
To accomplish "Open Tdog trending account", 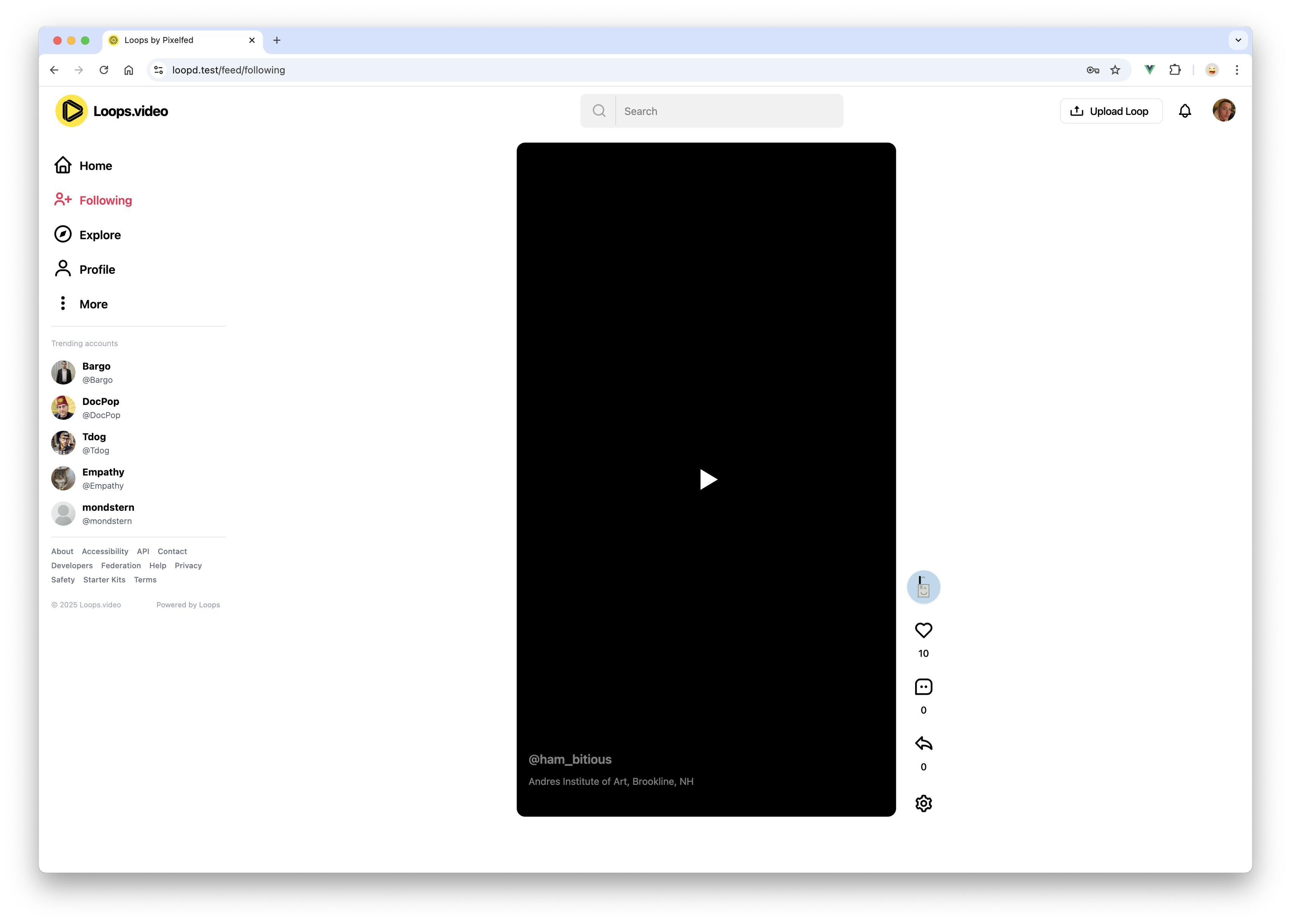I will [x=97, y=443].
